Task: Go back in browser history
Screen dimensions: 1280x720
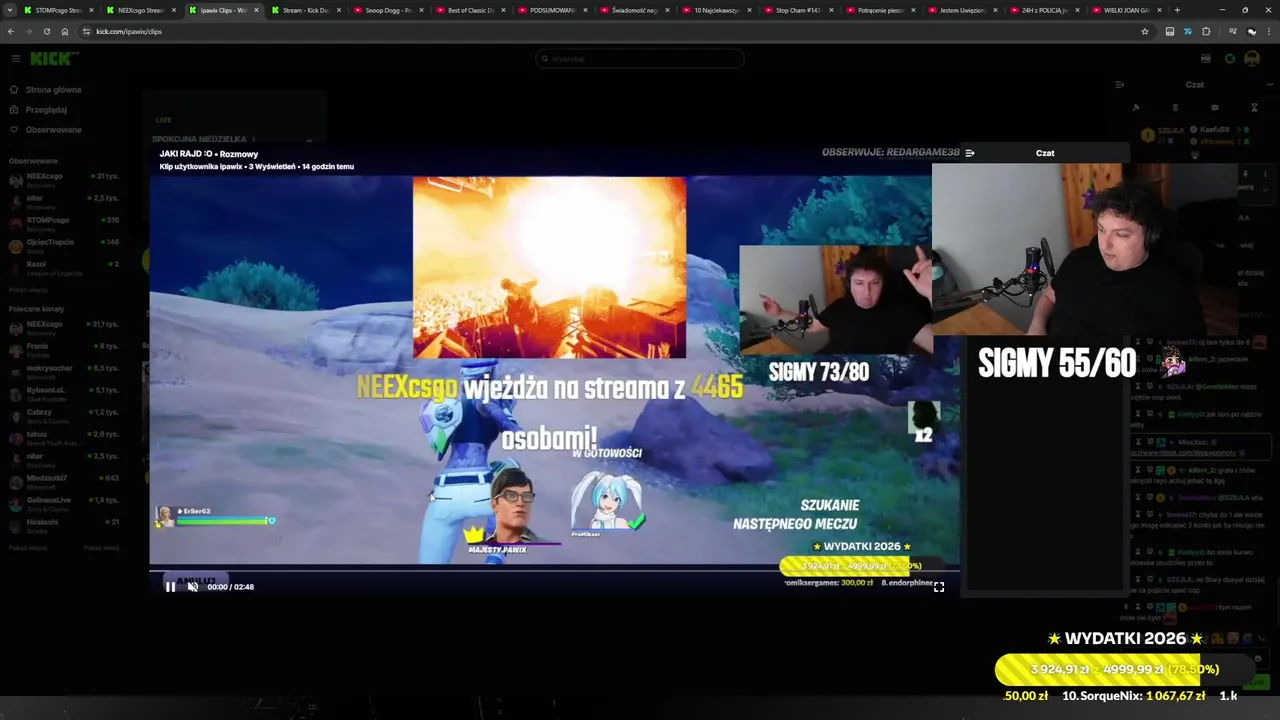Action: coord(11,32)
